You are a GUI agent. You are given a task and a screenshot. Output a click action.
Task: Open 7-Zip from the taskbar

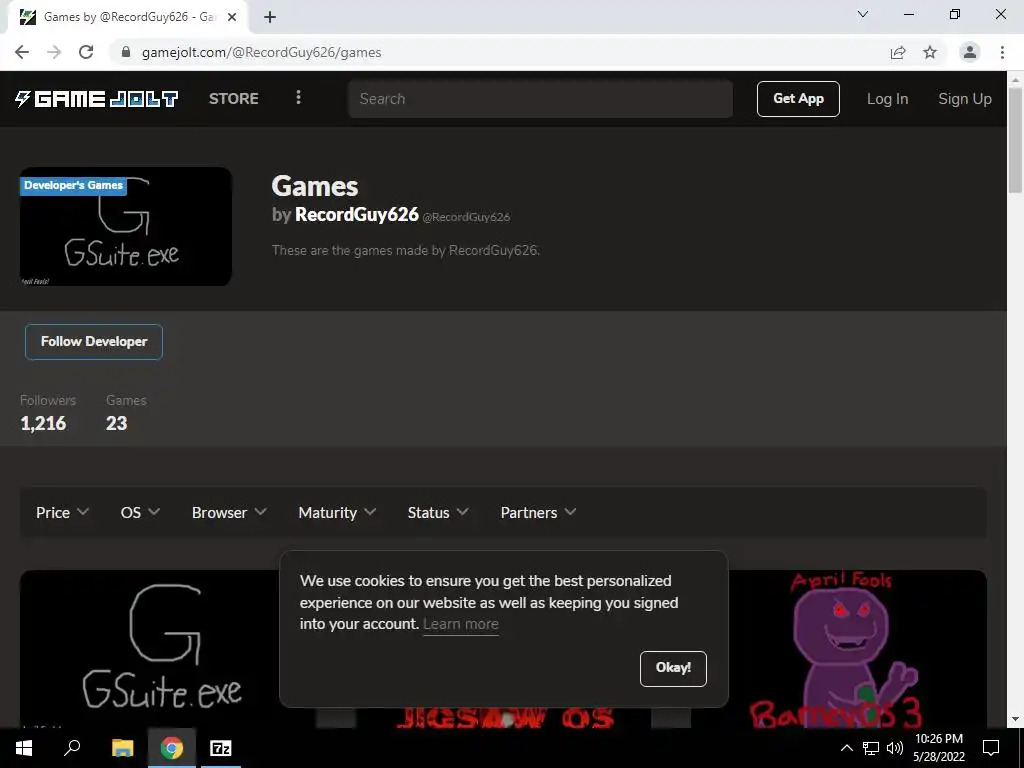(x=221, y=748)
